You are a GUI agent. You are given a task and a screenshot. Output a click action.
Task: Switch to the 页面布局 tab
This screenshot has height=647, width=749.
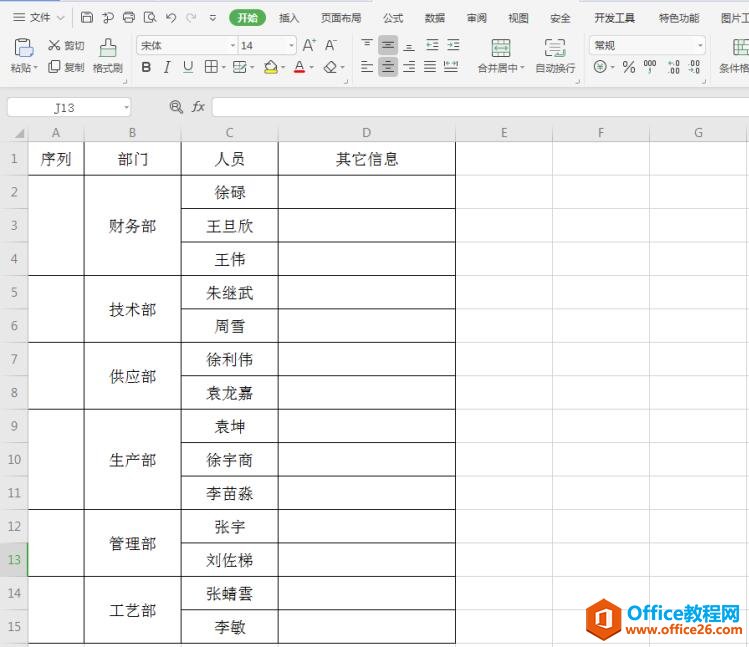[x=341, y=18]
